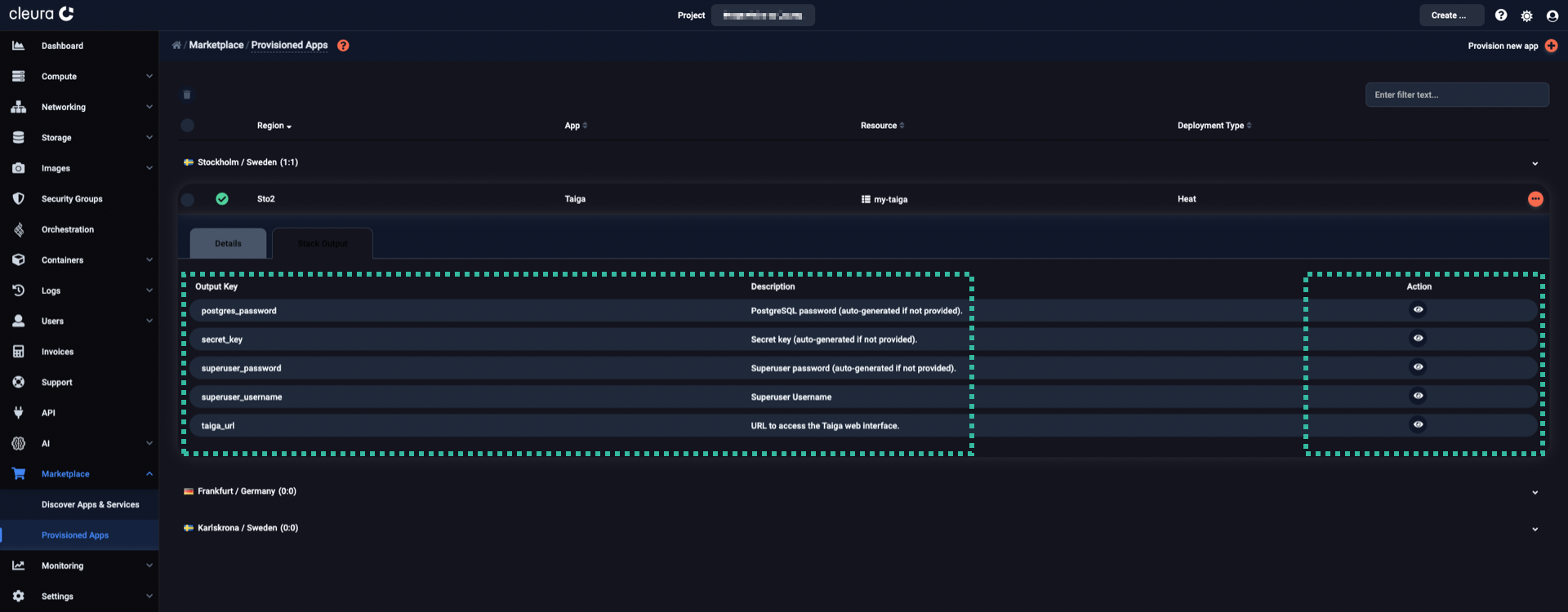Open the Project selector dropdown
The height and width of the screenshot is (612, 1568).
763,16
